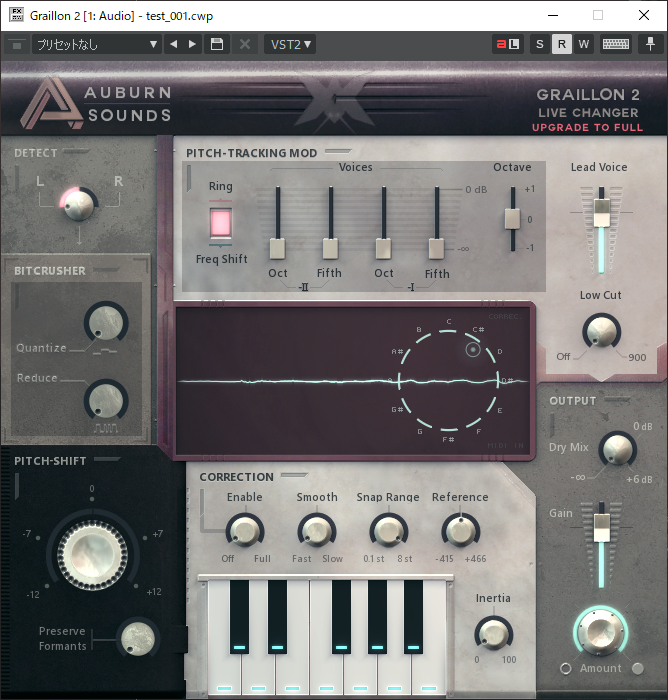
Task: Click the Reduce knob in Bitcrusher
Action: point(106,400)
